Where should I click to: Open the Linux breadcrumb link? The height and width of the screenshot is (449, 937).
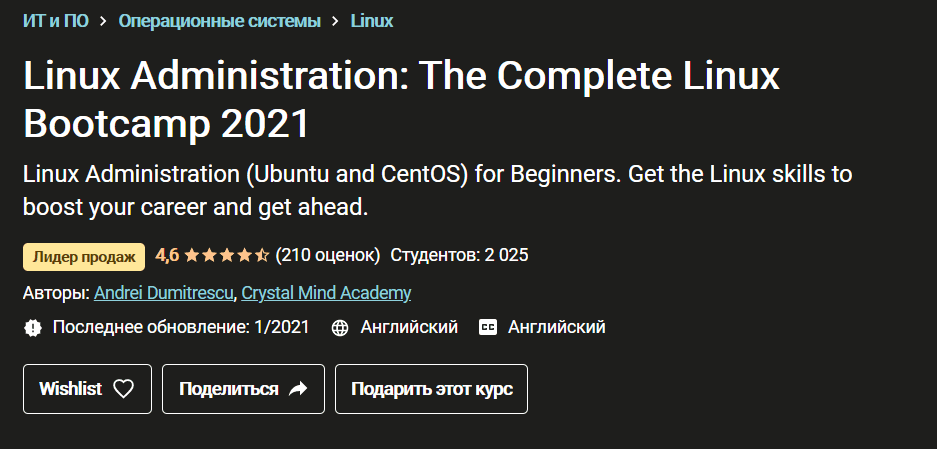[372, 20]
